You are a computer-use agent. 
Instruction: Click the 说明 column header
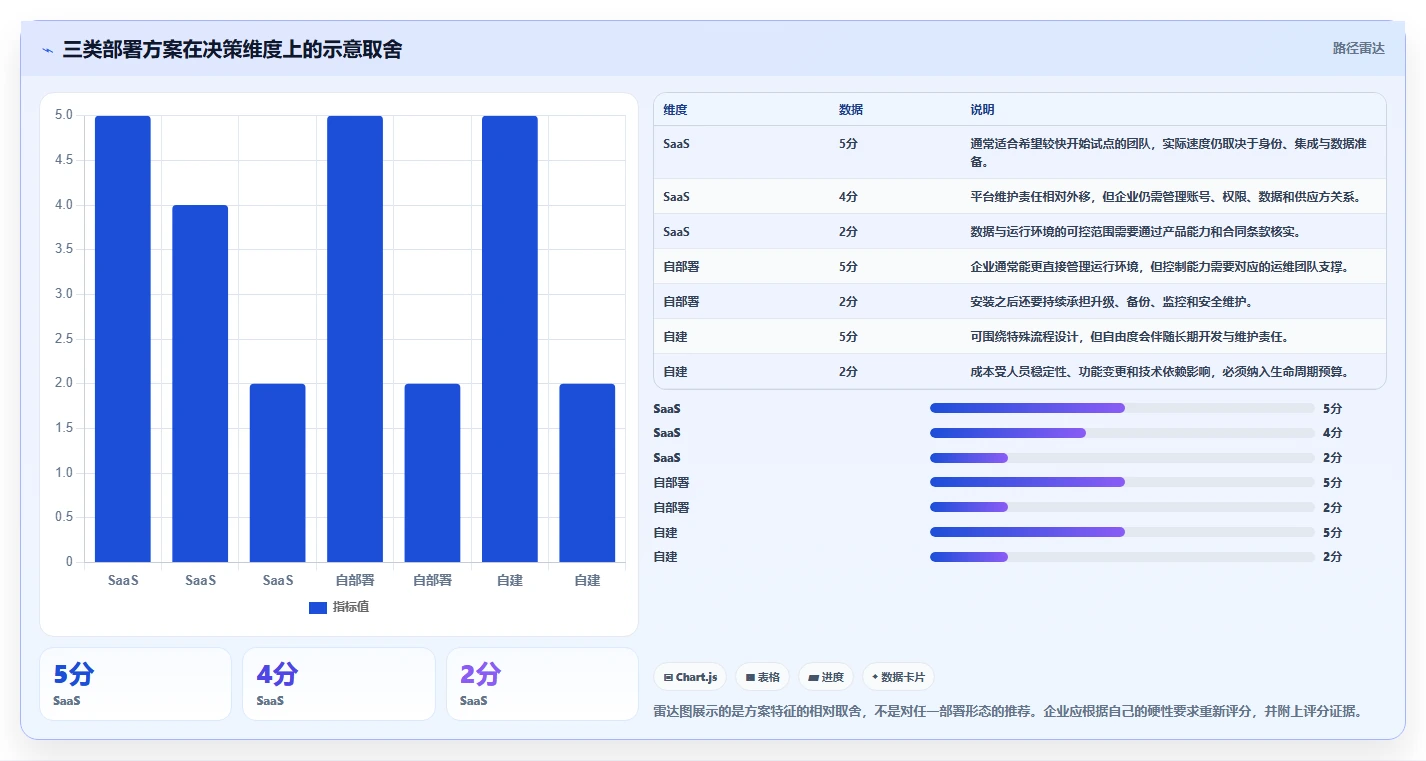tap(982, 110)
